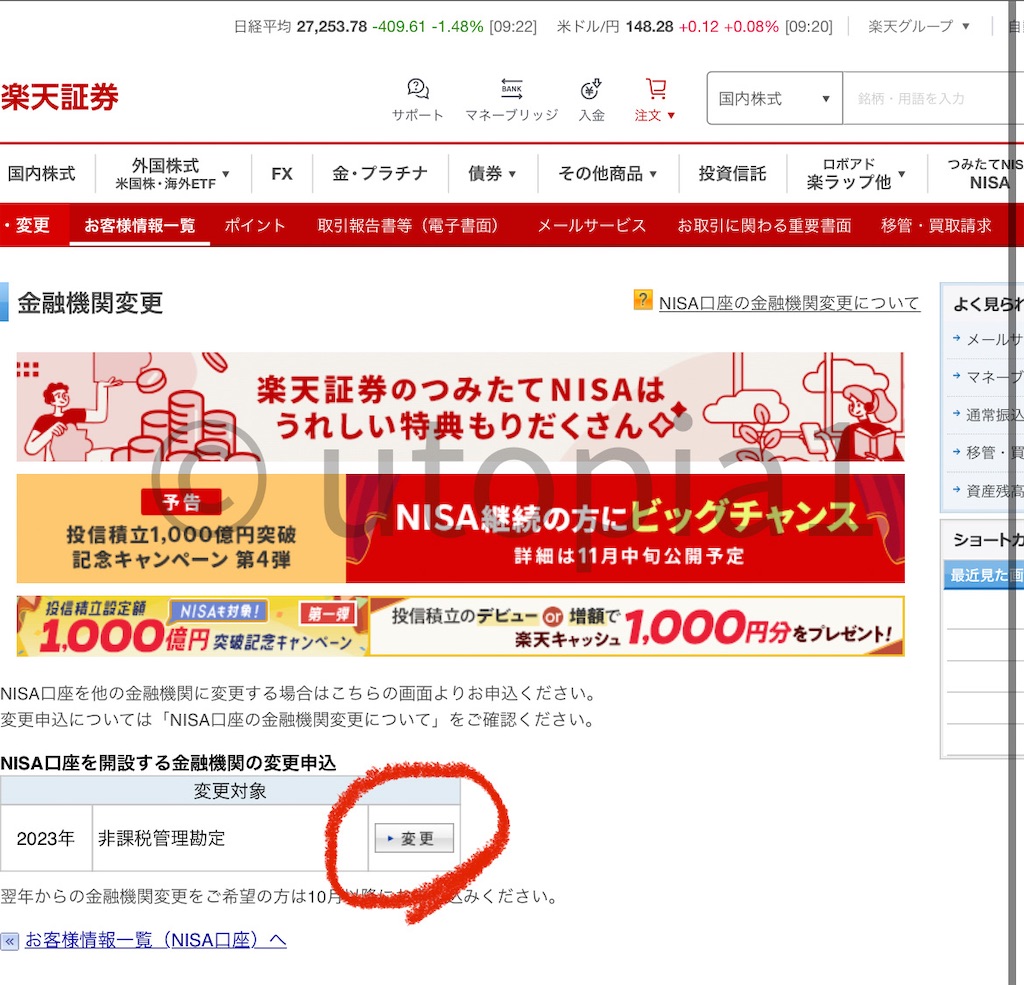The height and width of the screenshot is (985, 1024).
Task: Open the 金・プラチナ menu item
Action: click(x=380, y=174)
